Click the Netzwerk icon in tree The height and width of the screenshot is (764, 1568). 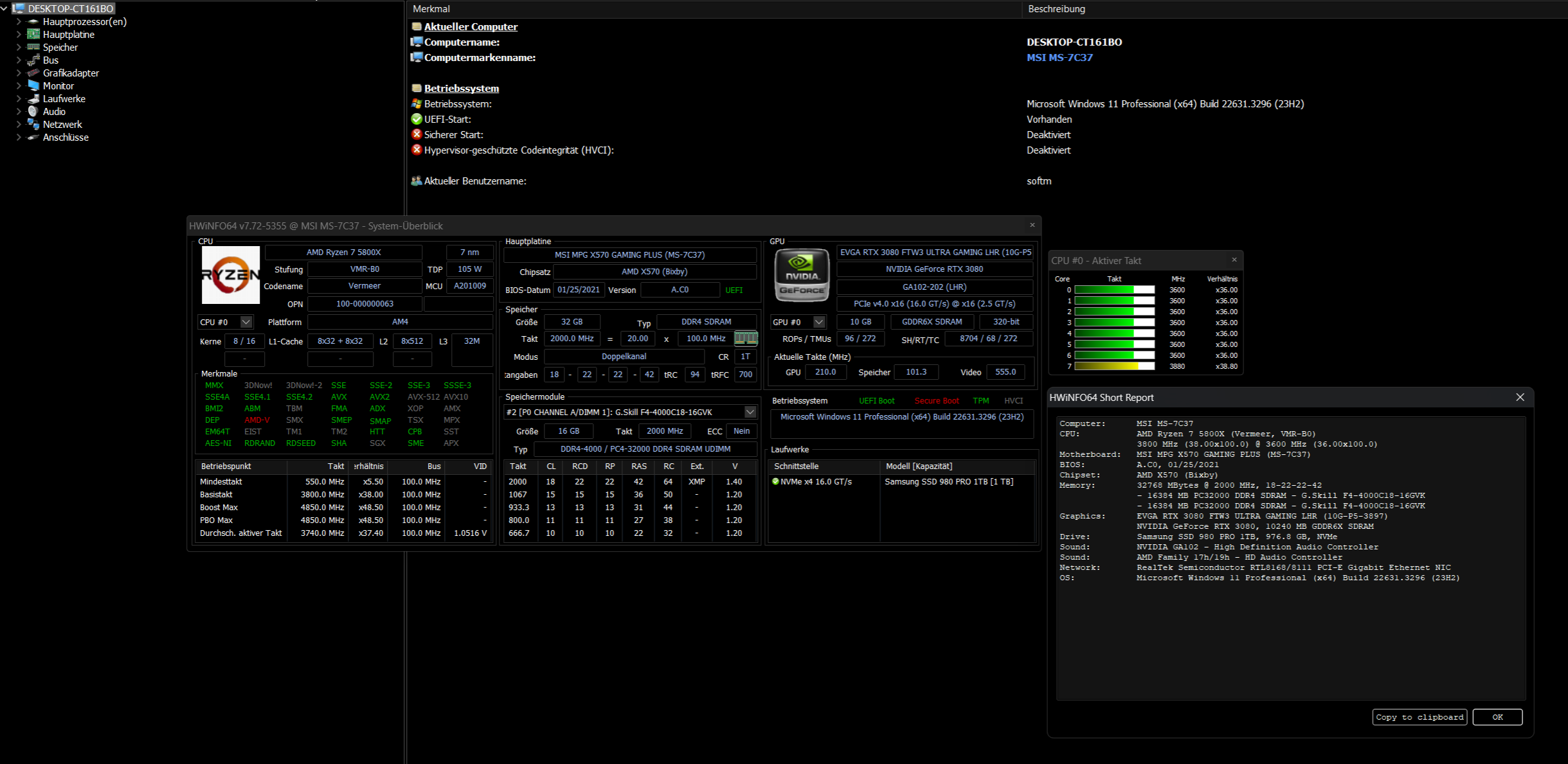tap(33, 124)
